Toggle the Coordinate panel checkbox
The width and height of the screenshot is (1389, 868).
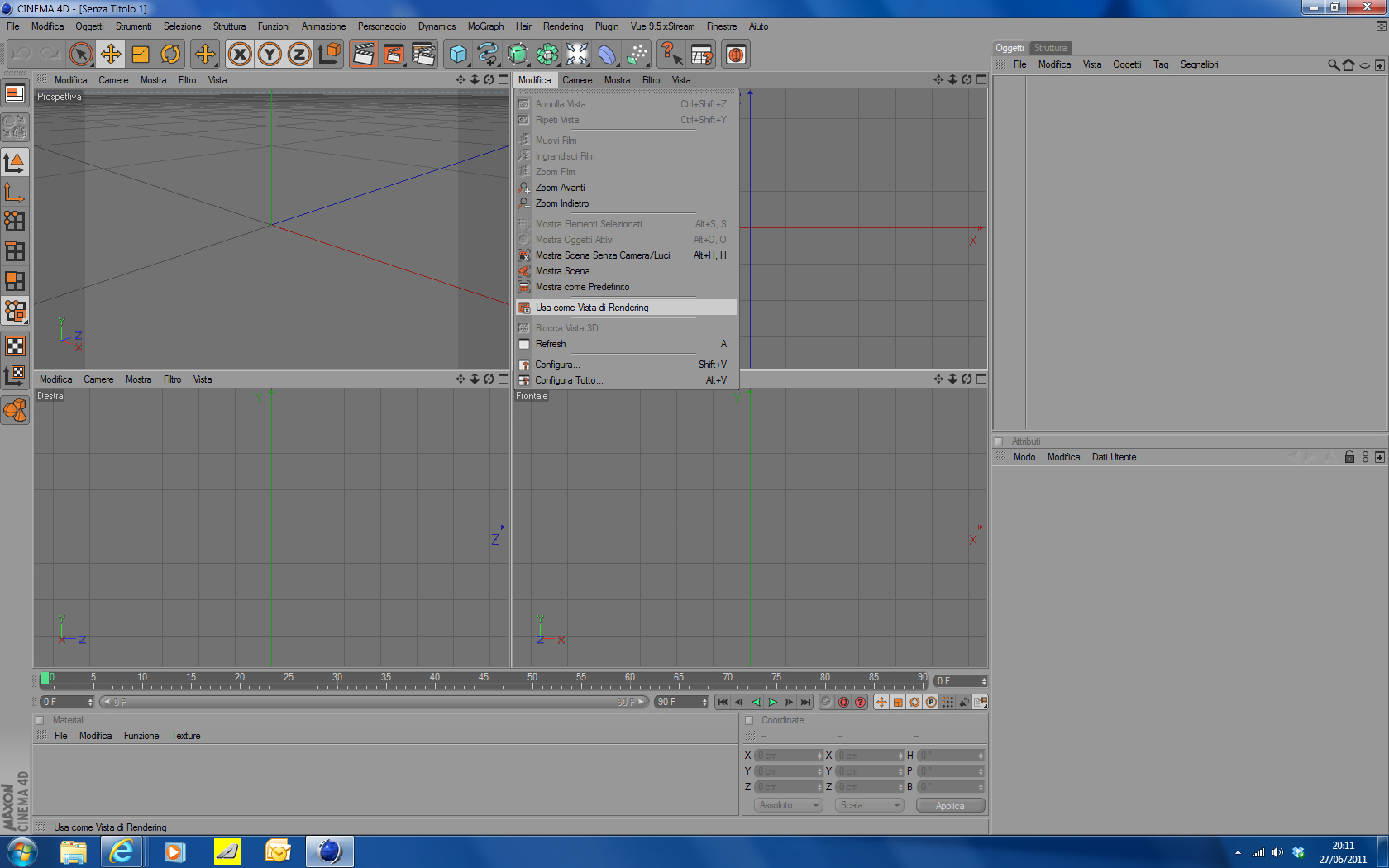749,720
